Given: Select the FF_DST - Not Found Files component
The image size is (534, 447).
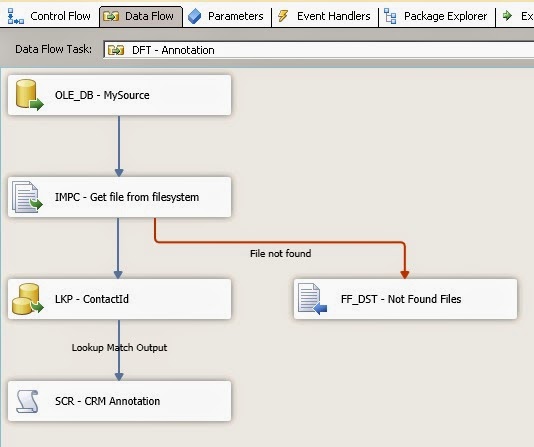Looking at the screenshot, I should (405, 299).
